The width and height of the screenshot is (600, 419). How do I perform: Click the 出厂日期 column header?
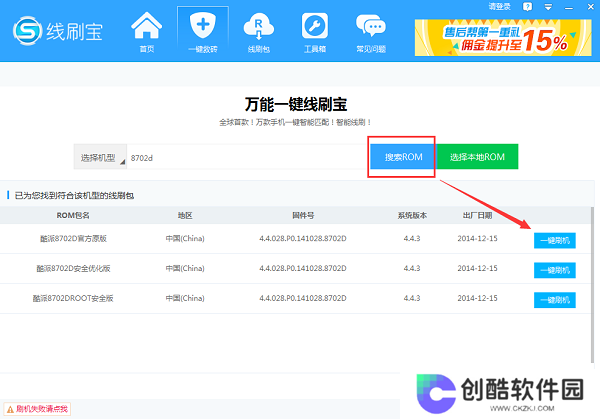(477, 215)
